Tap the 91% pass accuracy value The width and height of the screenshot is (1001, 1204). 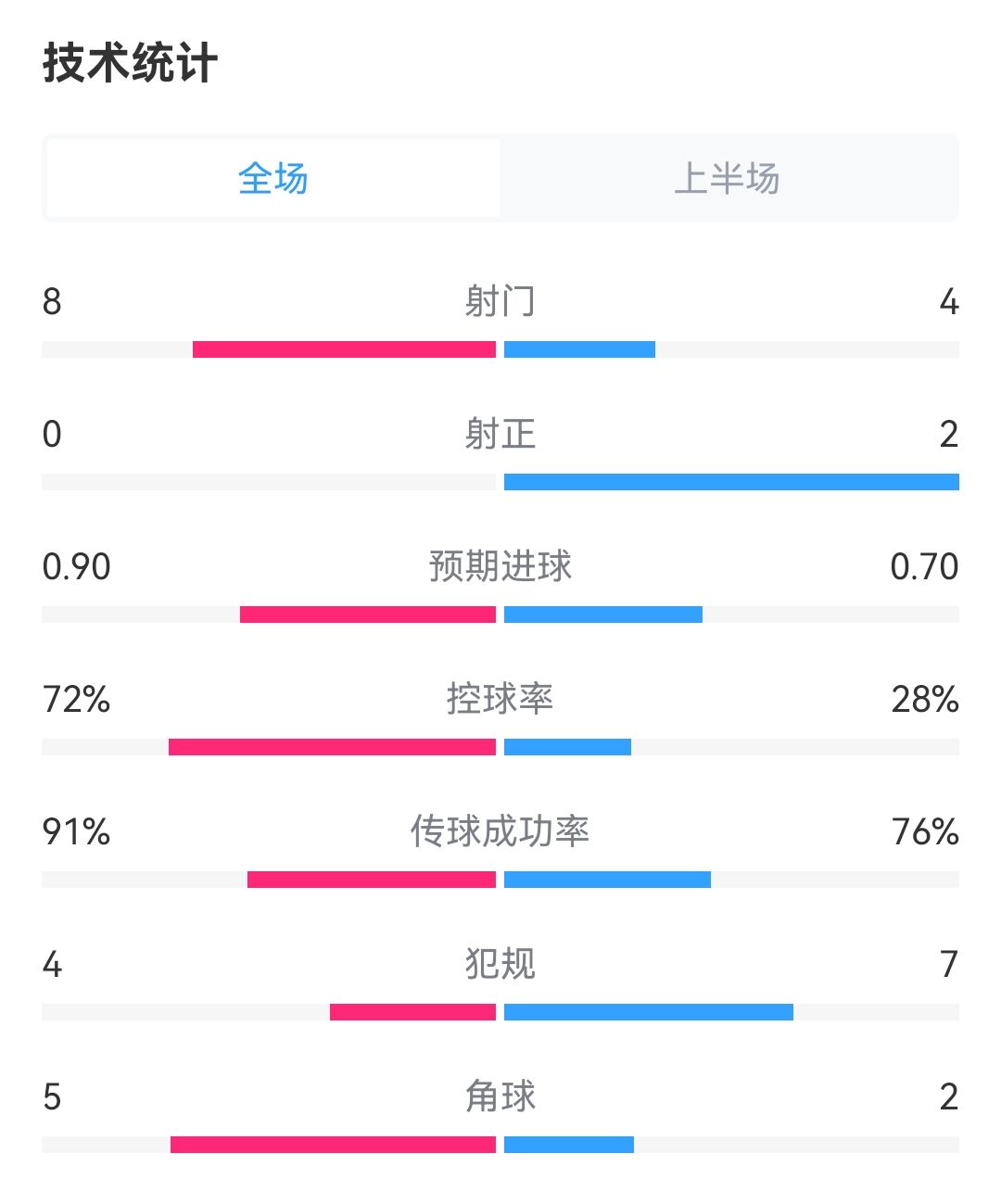(76, 831)
